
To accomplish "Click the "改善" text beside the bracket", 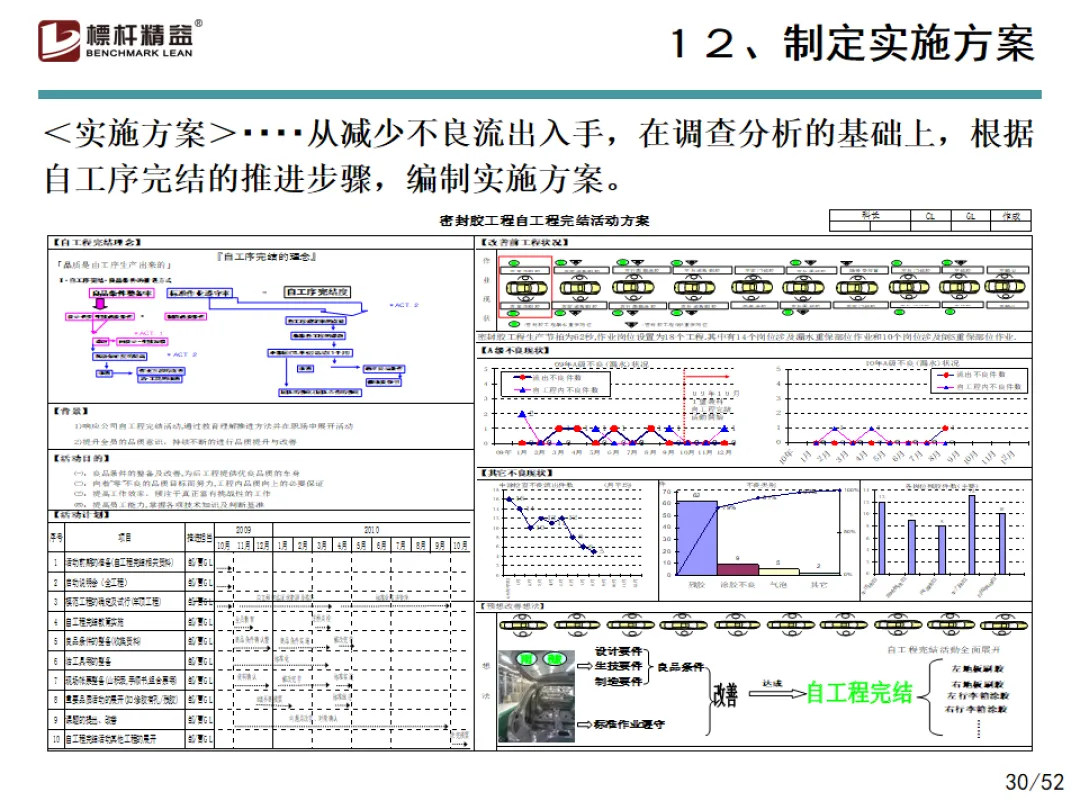I will 725,694.
